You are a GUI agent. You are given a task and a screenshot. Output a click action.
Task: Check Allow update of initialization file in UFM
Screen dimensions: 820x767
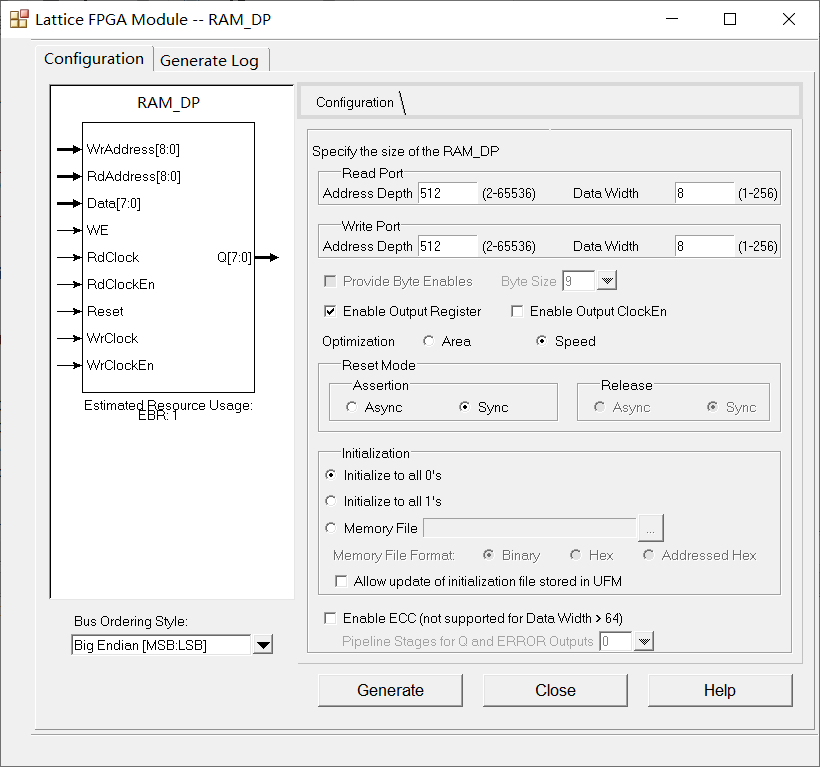pos(342,581)
